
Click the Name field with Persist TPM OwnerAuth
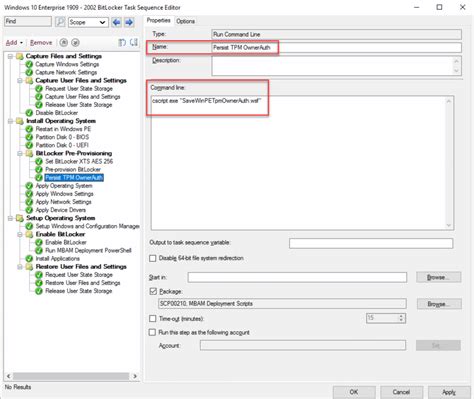[x=336, y=47]
